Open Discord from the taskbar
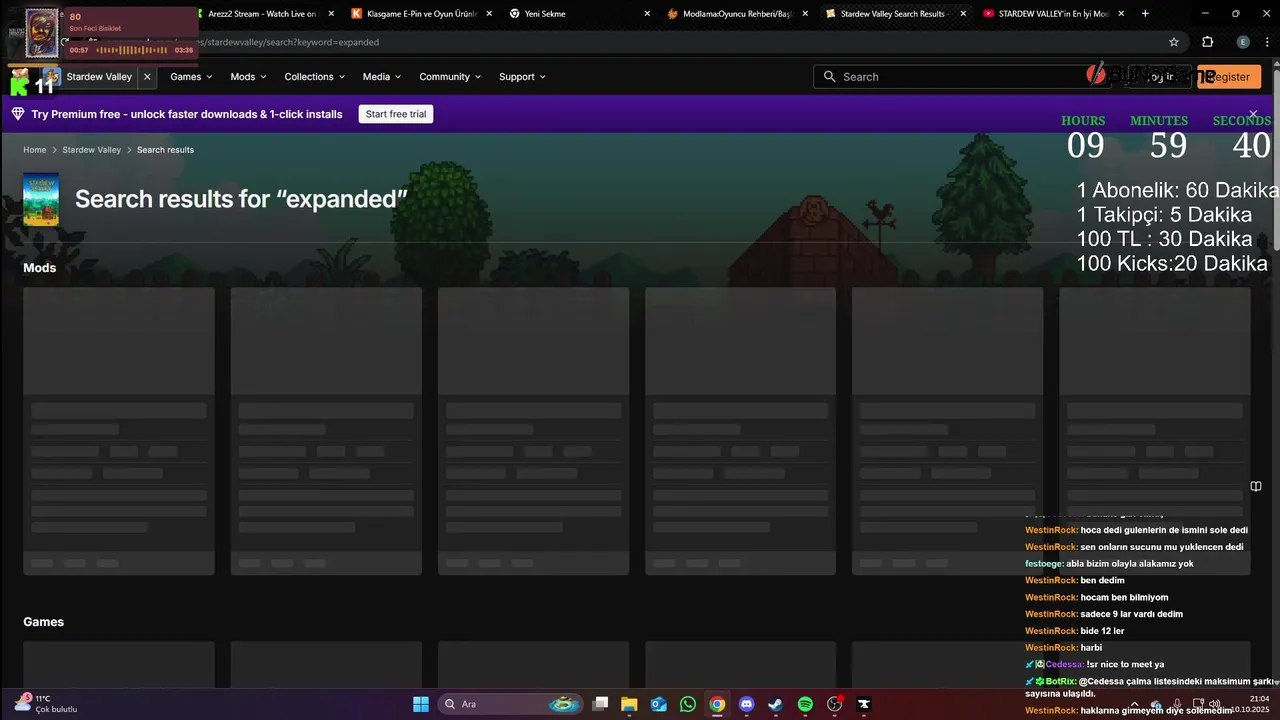Viewport: 1280px width, 720px height. (746, 704)
